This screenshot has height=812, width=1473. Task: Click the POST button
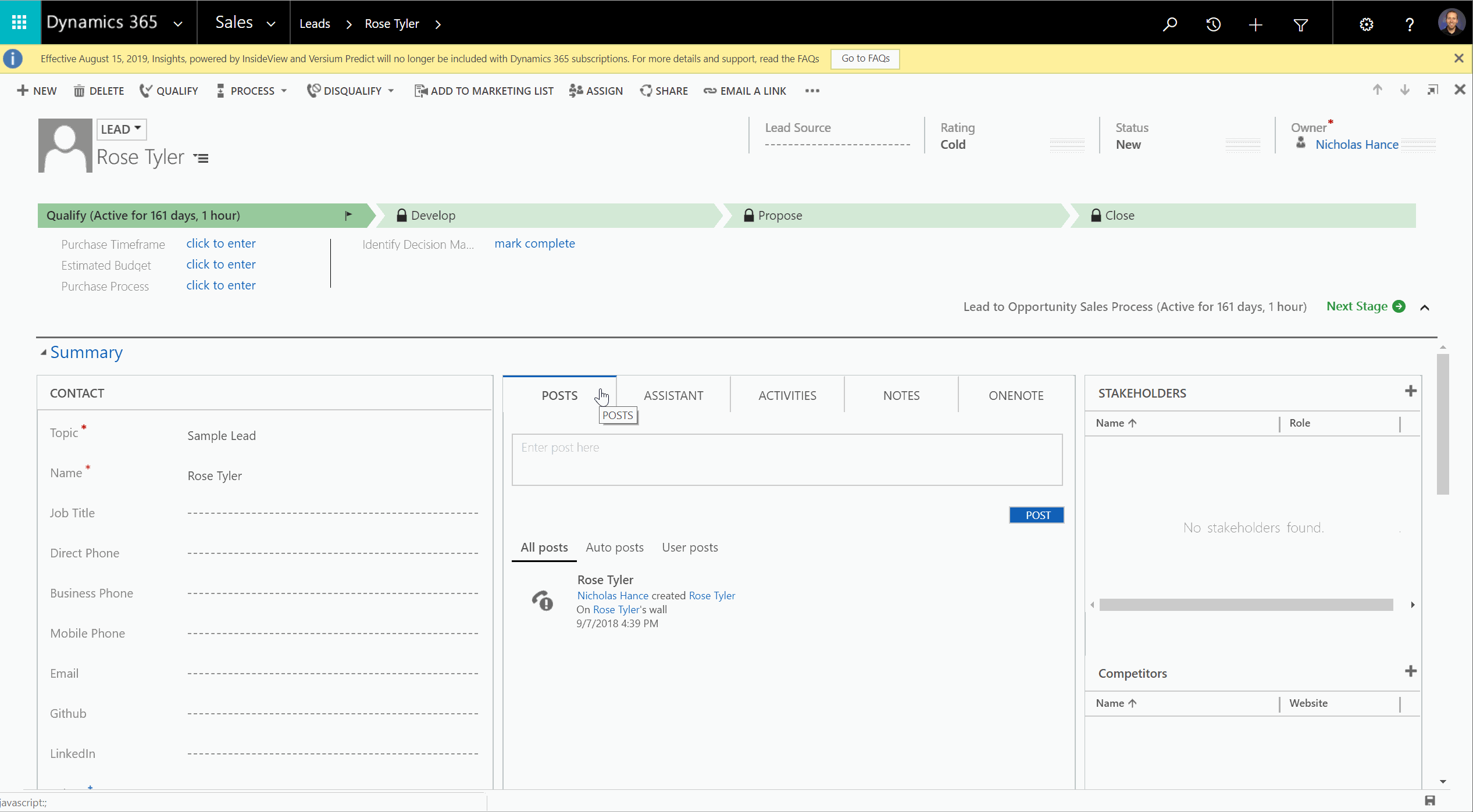coord(1037,515)
